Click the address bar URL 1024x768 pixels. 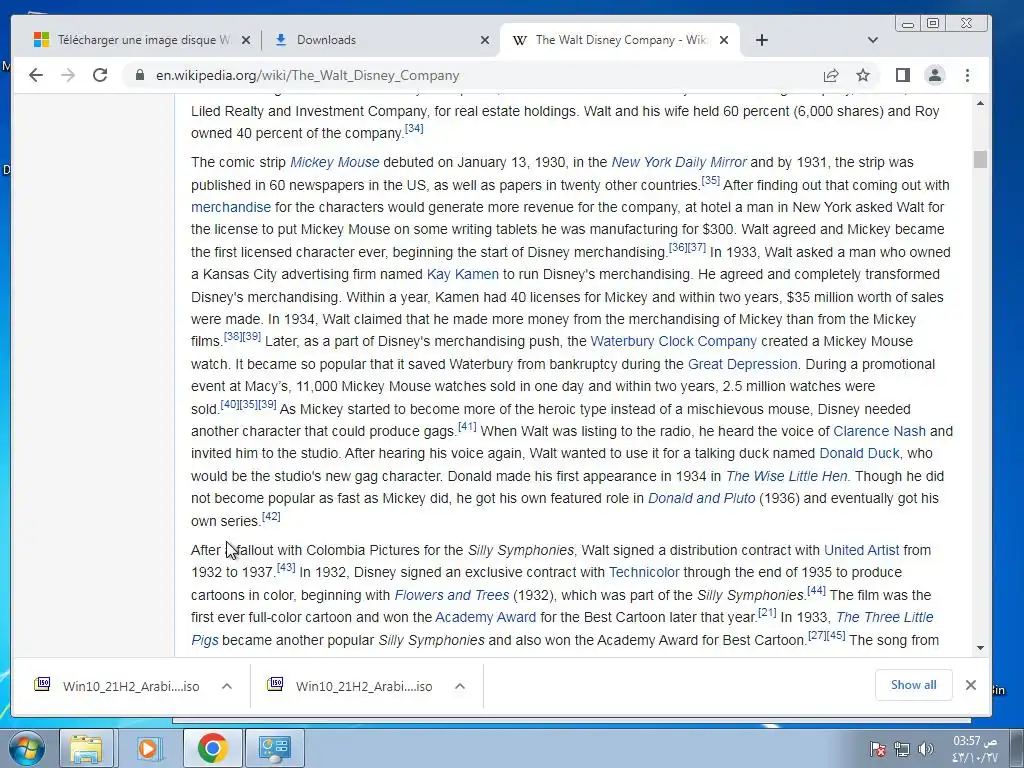click(x=308, y=75)
